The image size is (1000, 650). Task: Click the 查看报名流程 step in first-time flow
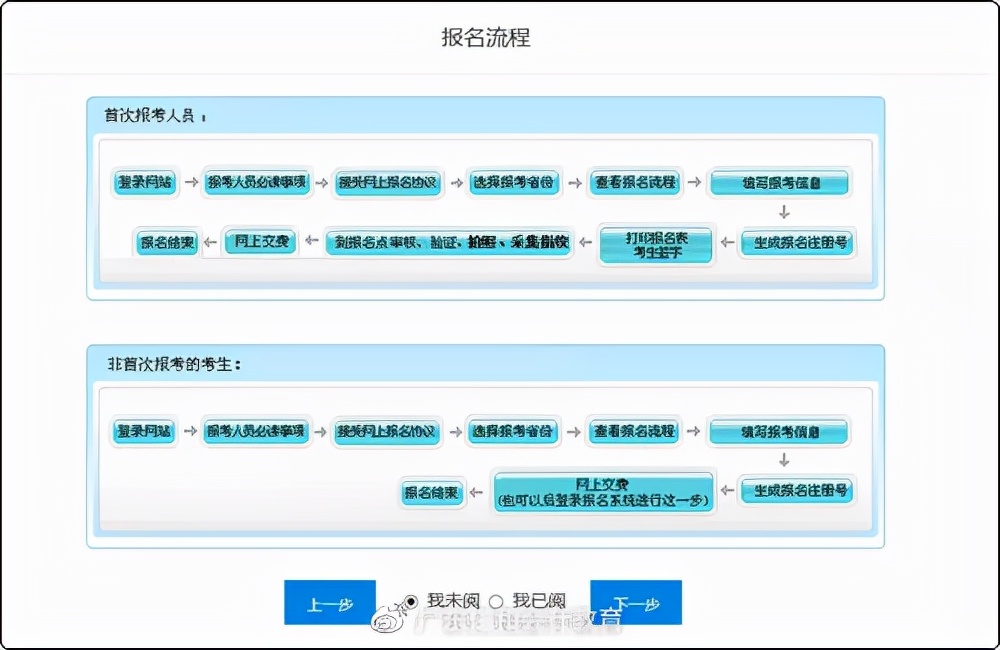[636, 183]
